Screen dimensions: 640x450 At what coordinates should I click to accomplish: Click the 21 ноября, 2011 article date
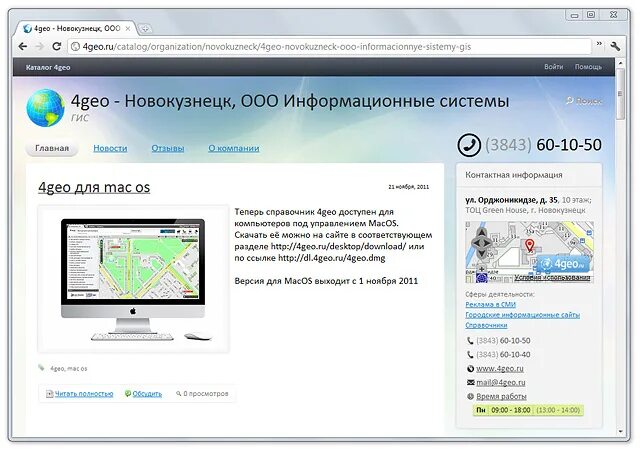409,187
